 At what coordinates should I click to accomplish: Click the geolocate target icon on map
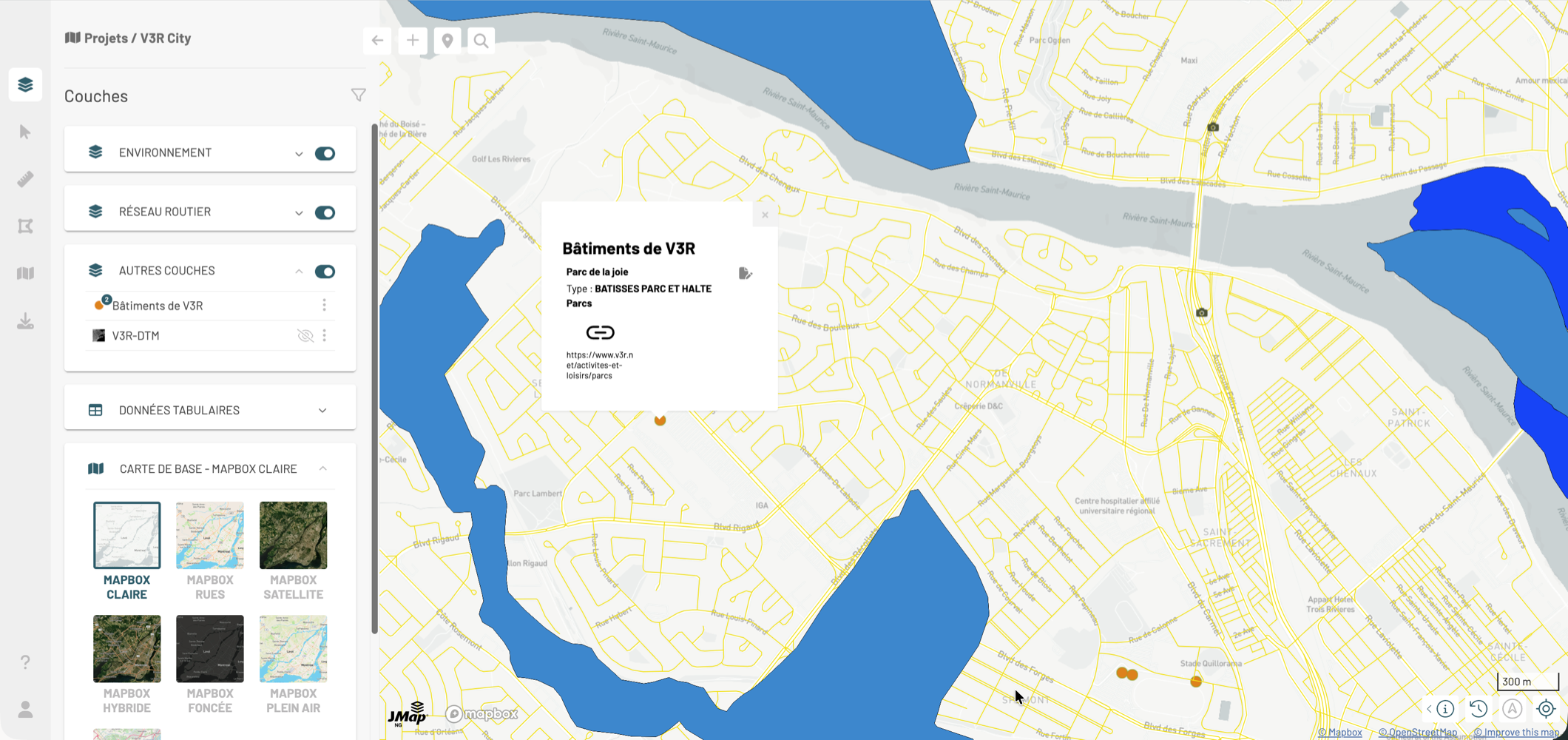point(1546,709)
